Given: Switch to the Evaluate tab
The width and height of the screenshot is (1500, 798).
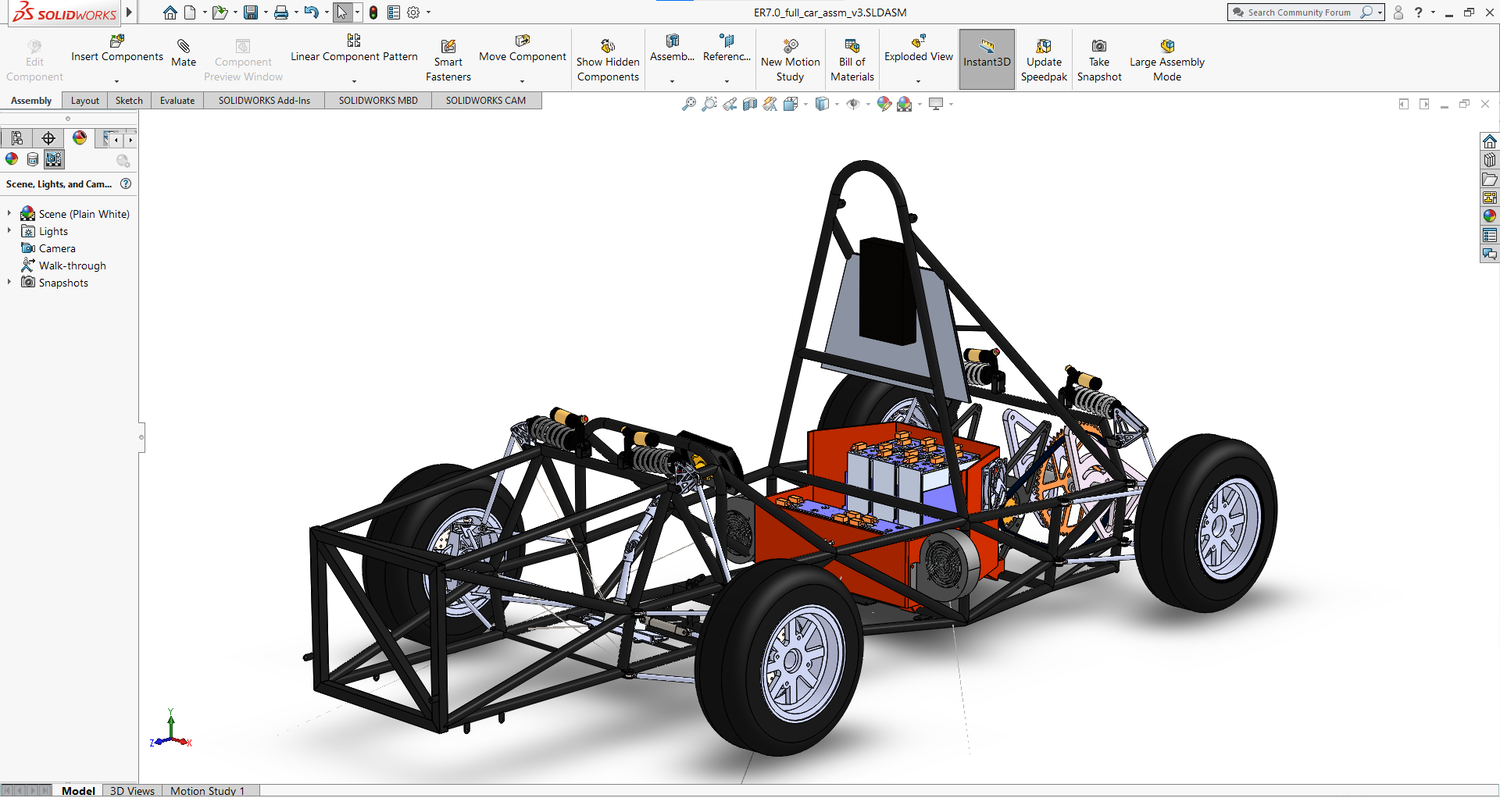Looking at the screenshot, I should click(177, 101).
